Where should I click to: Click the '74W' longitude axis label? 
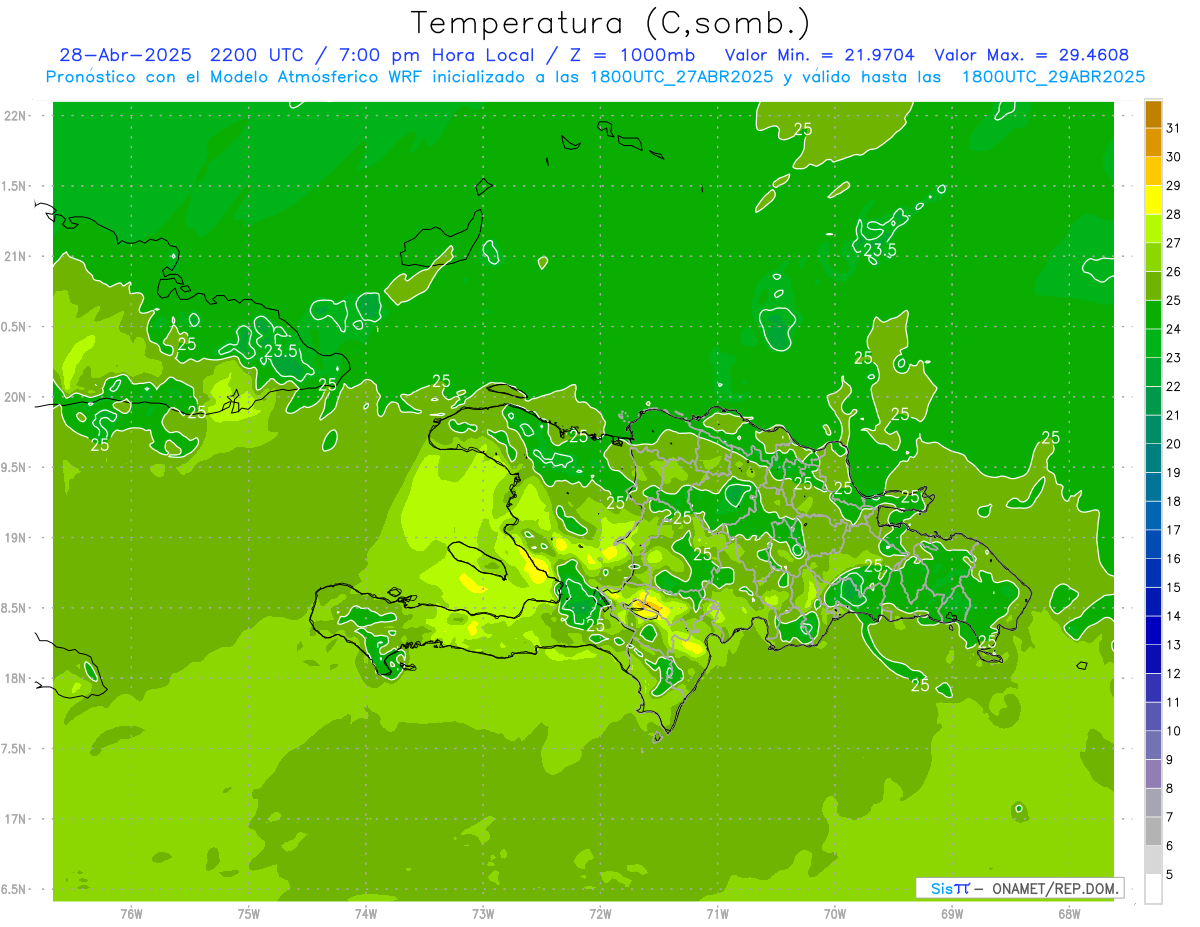click(x=366, y=913)
